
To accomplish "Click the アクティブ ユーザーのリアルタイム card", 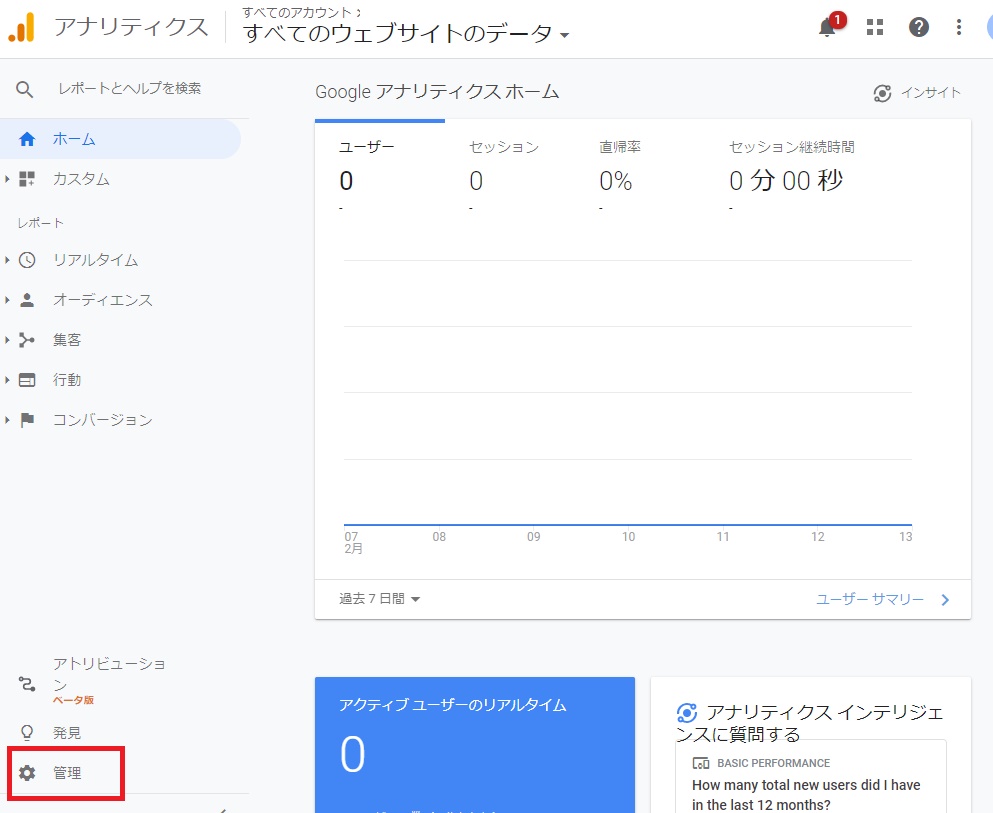I will coord(475,745).
